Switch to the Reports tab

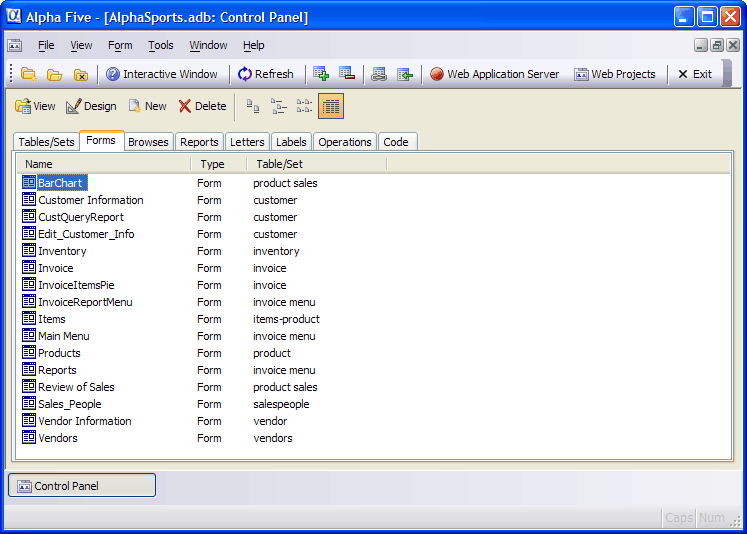click(199, 142)
